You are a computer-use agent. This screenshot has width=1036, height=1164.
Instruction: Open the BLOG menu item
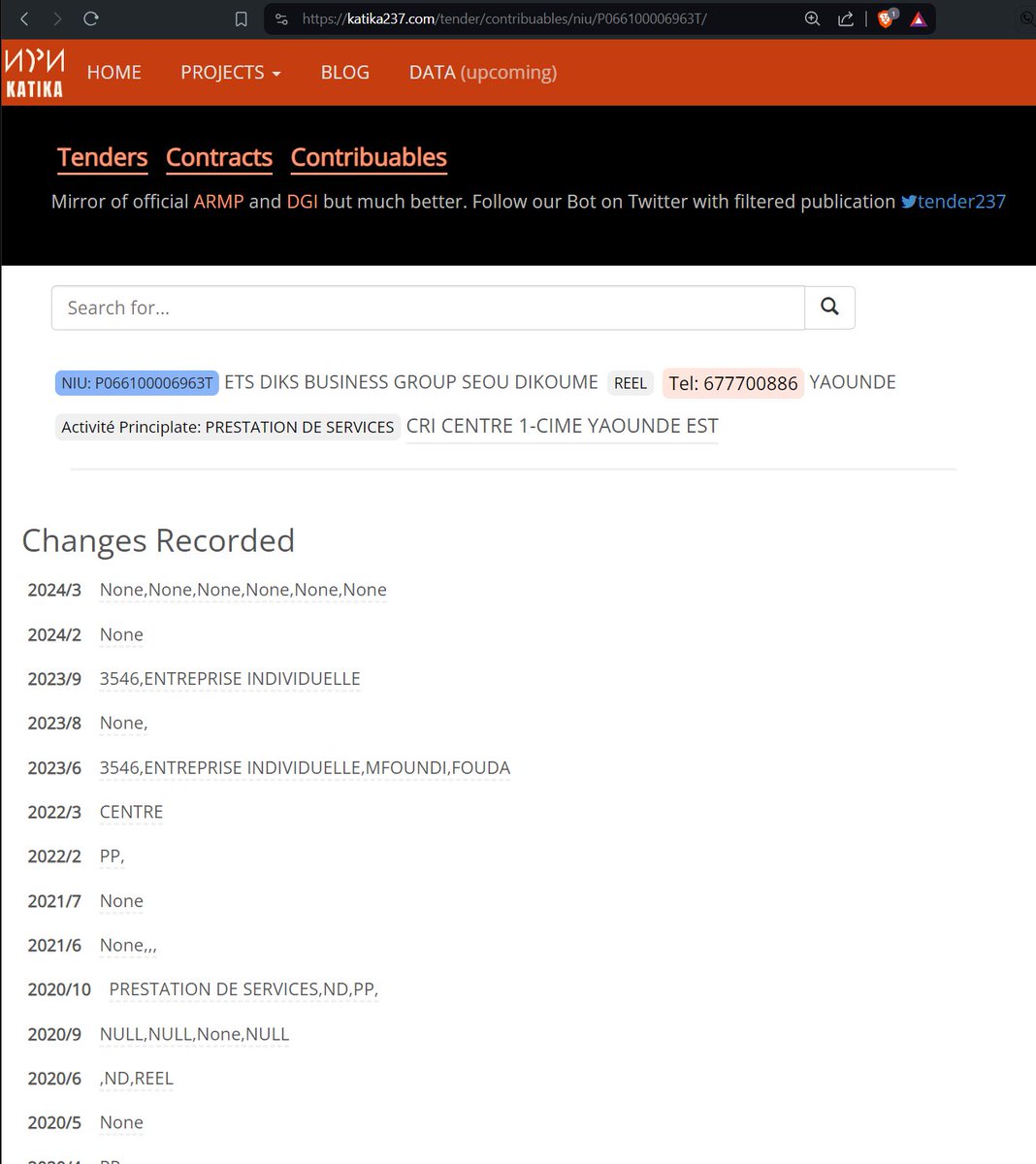click(x=345, y=73)
